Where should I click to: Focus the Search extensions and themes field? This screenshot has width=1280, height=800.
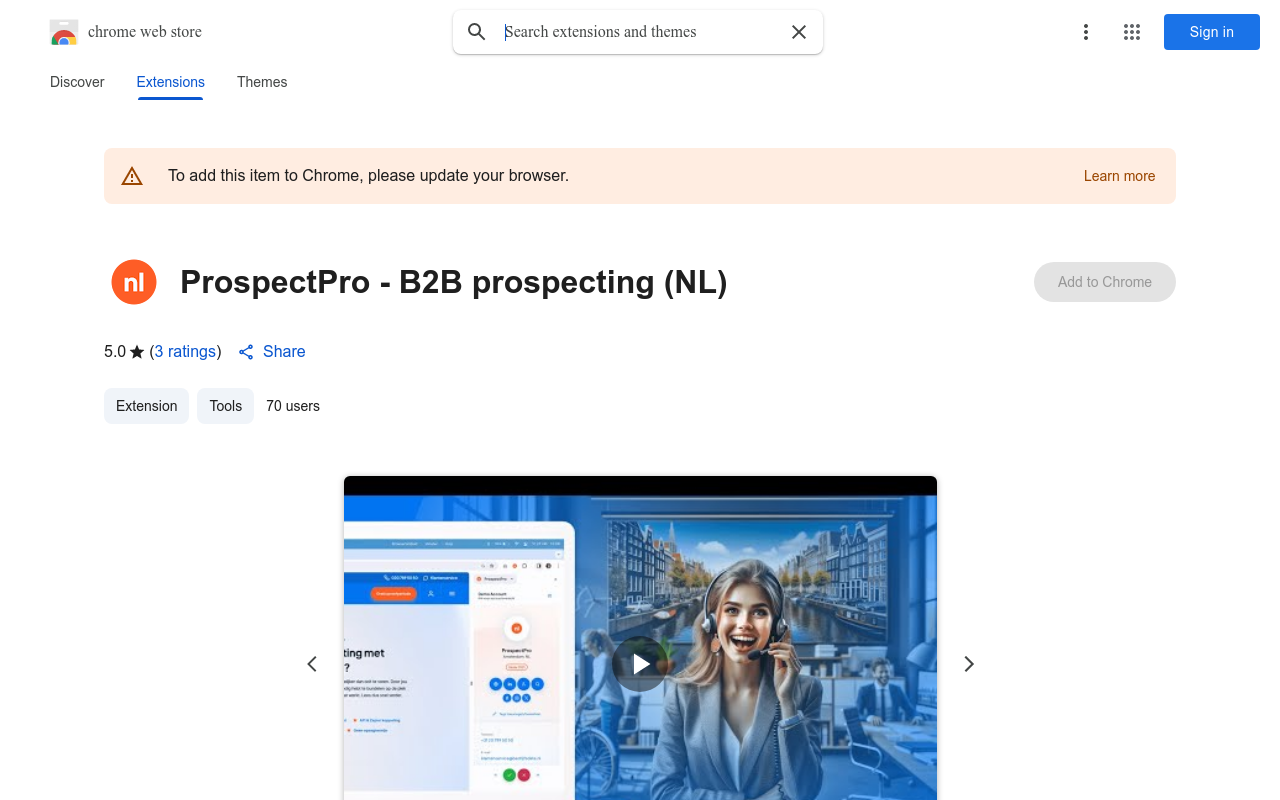coord(638,32)
